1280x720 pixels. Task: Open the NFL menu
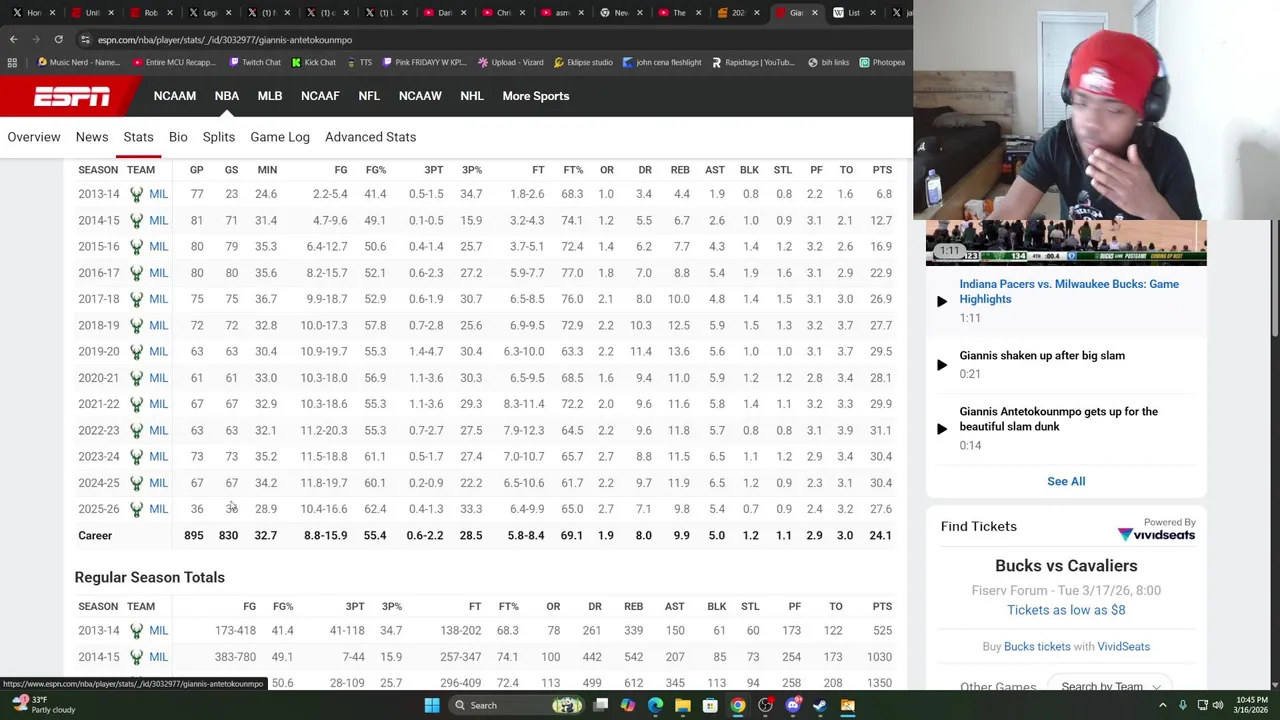[368, 96]
